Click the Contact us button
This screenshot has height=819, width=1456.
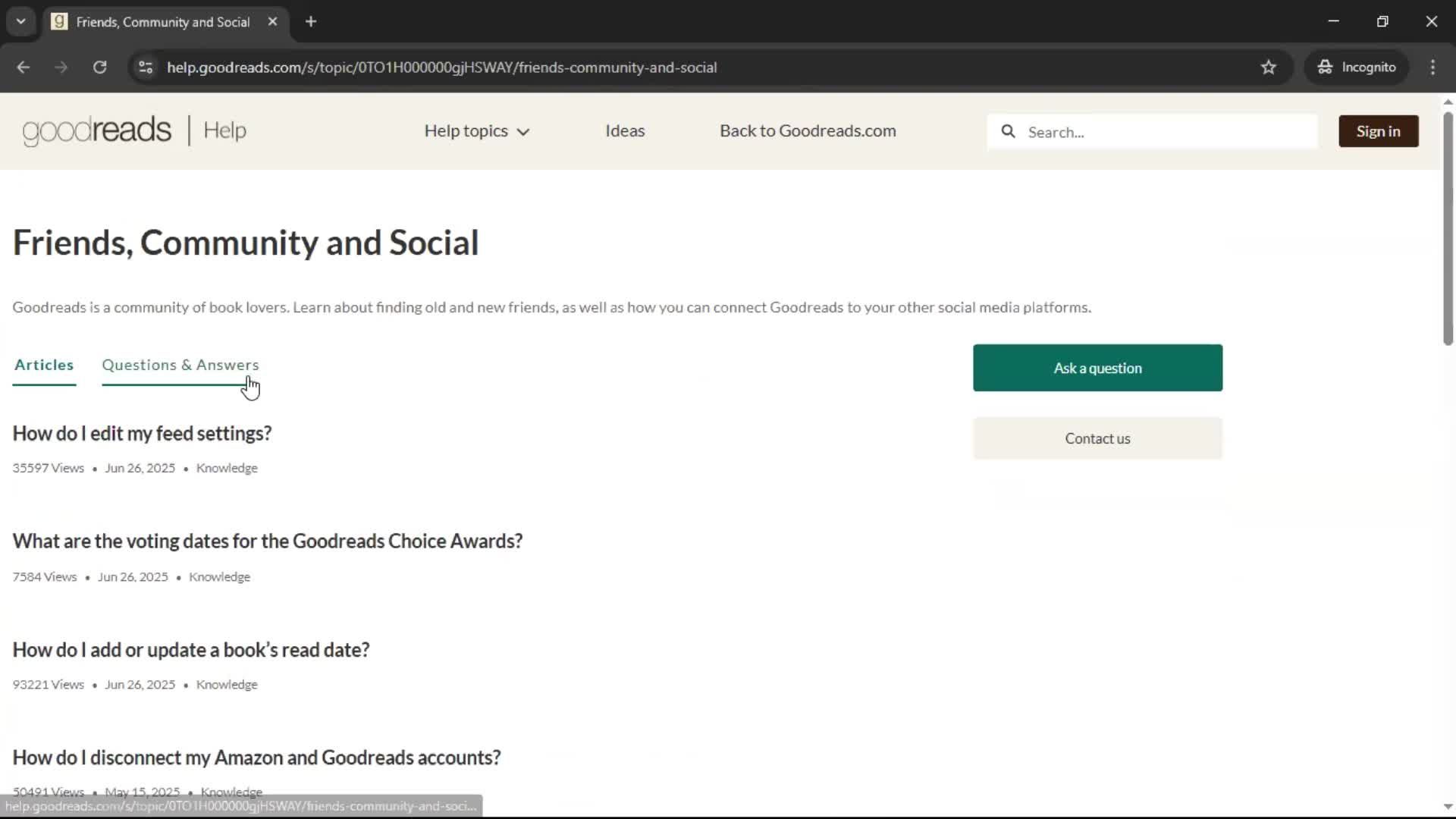1097,438
